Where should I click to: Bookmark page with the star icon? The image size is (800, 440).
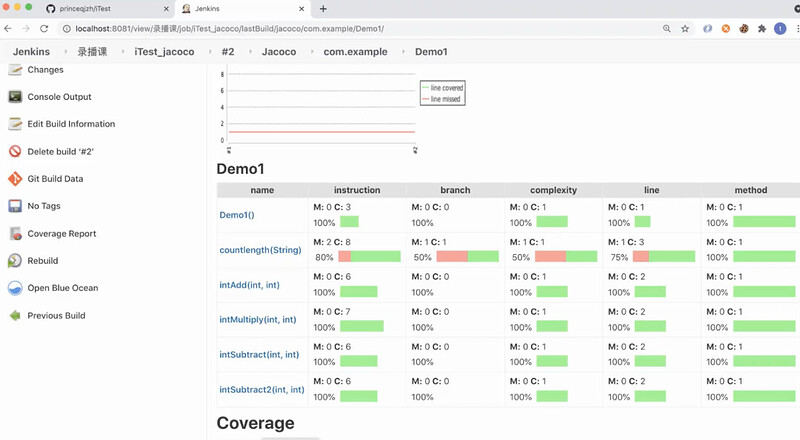[x=685, y=29]
